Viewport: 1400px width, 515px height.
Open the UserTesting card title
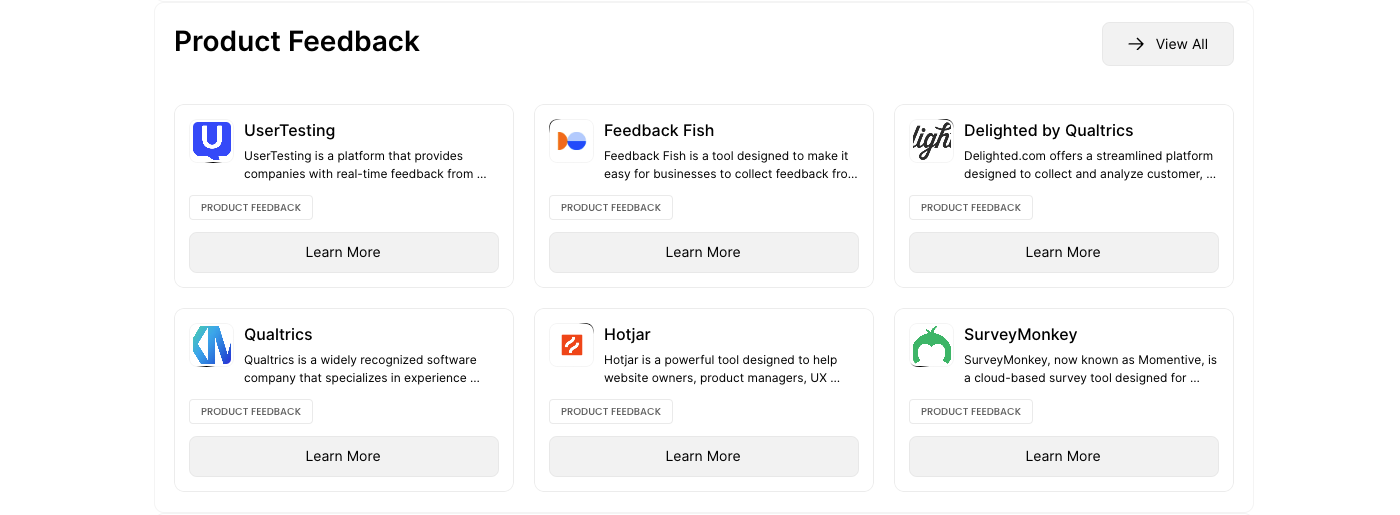(x=289, y=131)
